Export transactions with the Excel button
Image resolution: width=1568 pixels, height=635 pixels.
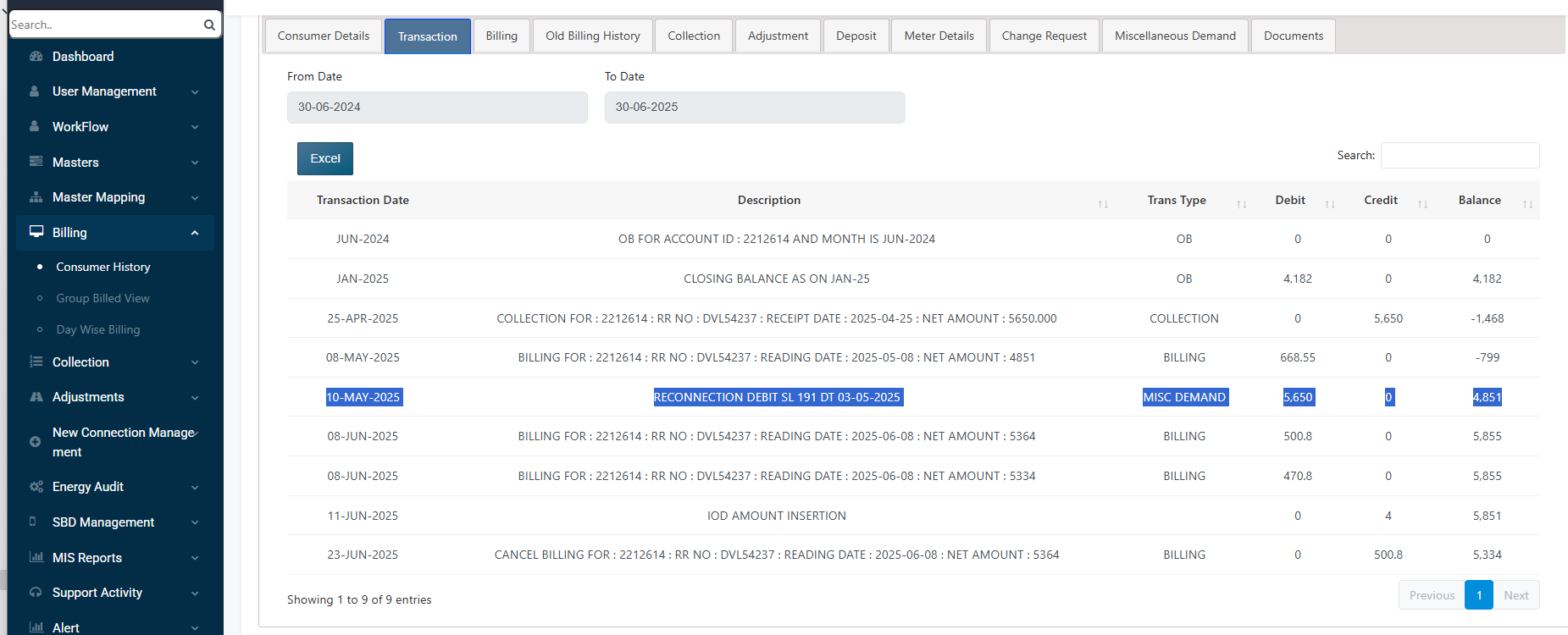pos(325,158)
